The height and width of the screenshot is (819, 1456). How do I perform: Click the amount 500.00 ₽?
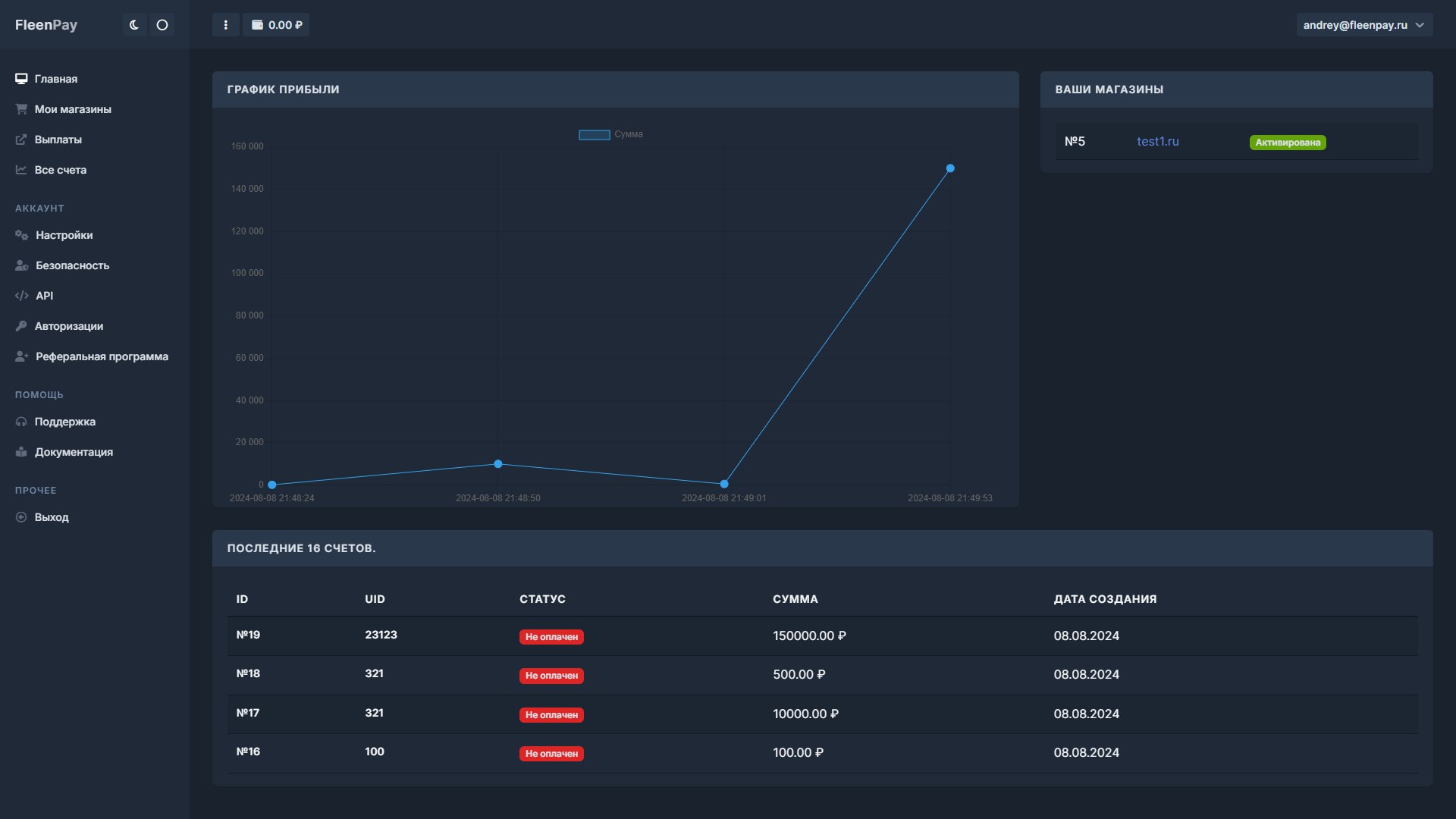click(799, 675)
